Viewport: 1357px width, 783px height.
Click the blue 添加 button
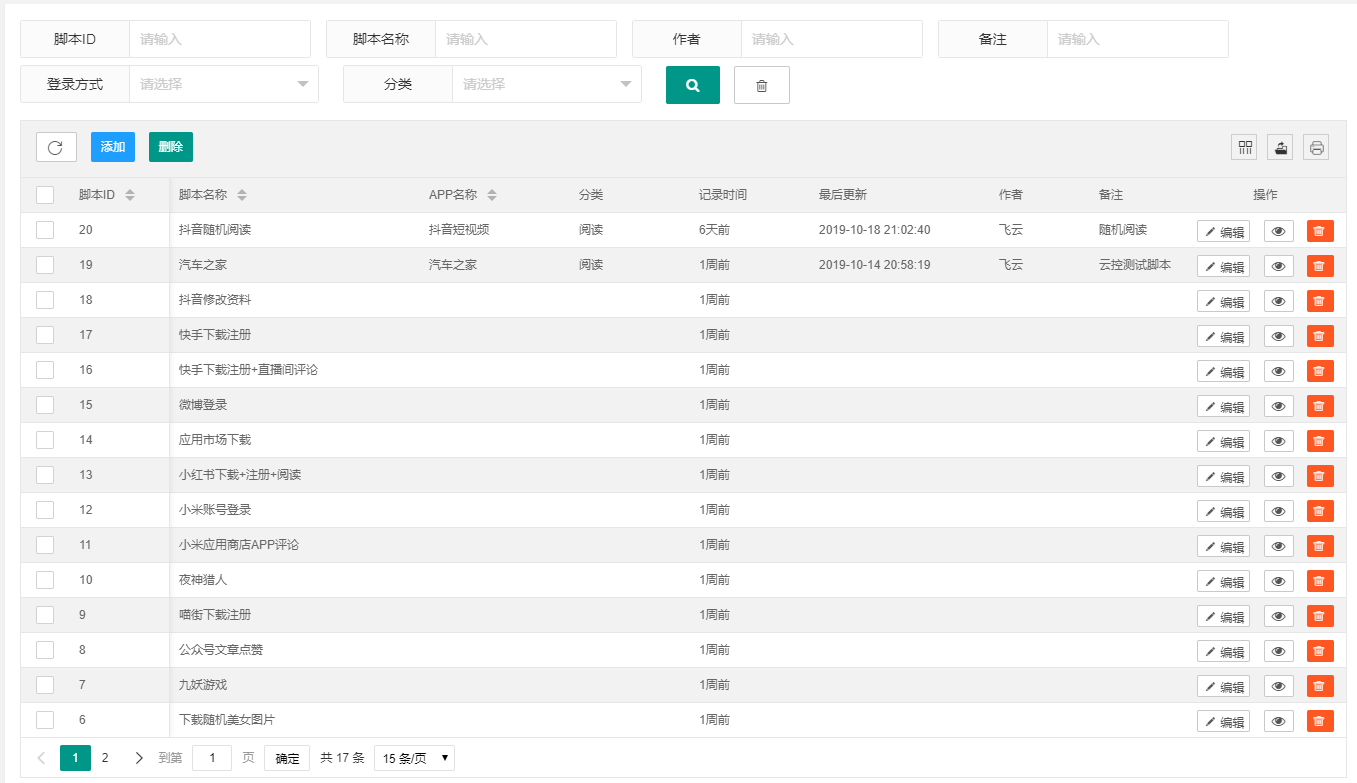(x=113, y=147)
